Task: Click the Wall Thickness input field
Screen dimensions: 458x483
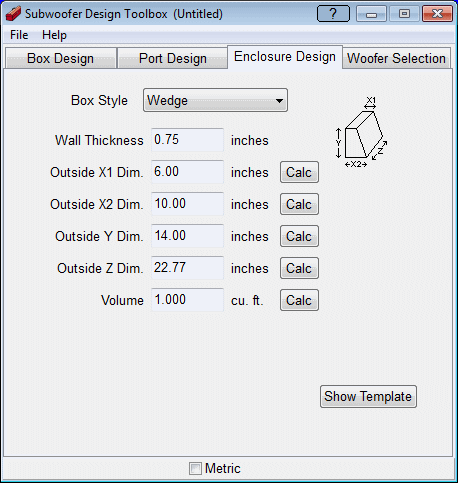Action: [187, 140]
